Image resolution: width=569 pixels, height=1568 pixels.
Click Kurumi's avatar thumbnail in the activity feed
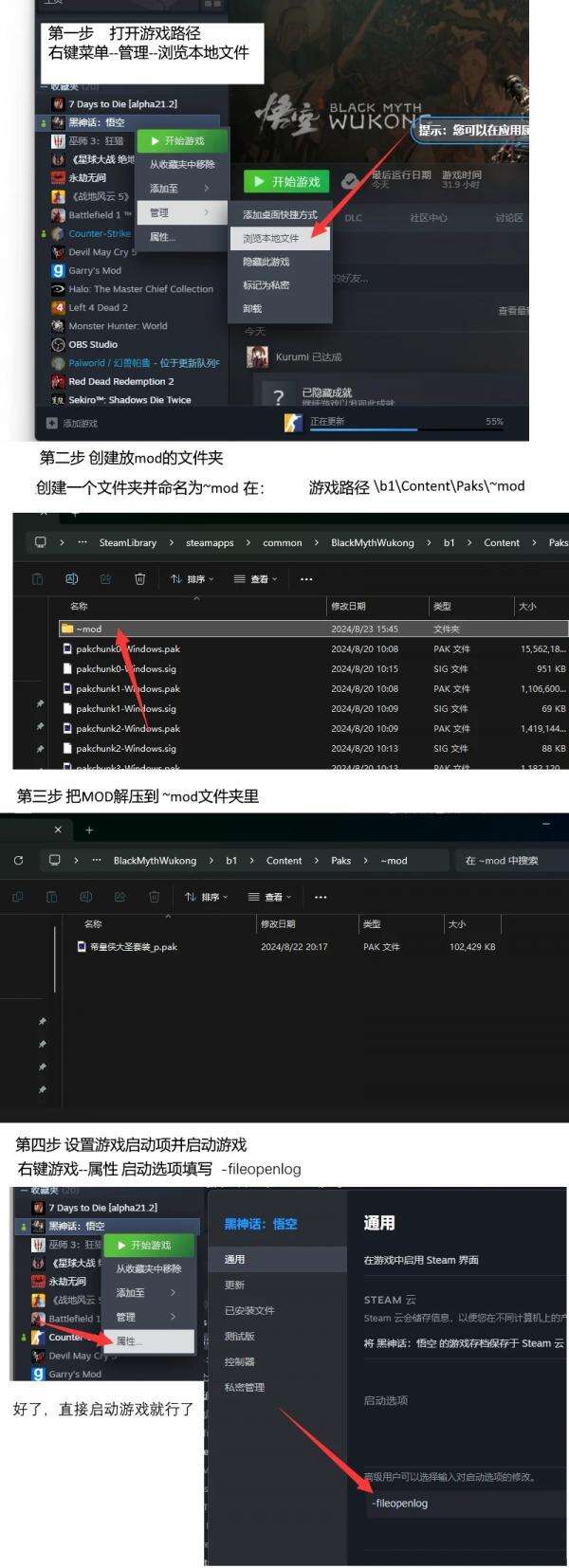257,356
